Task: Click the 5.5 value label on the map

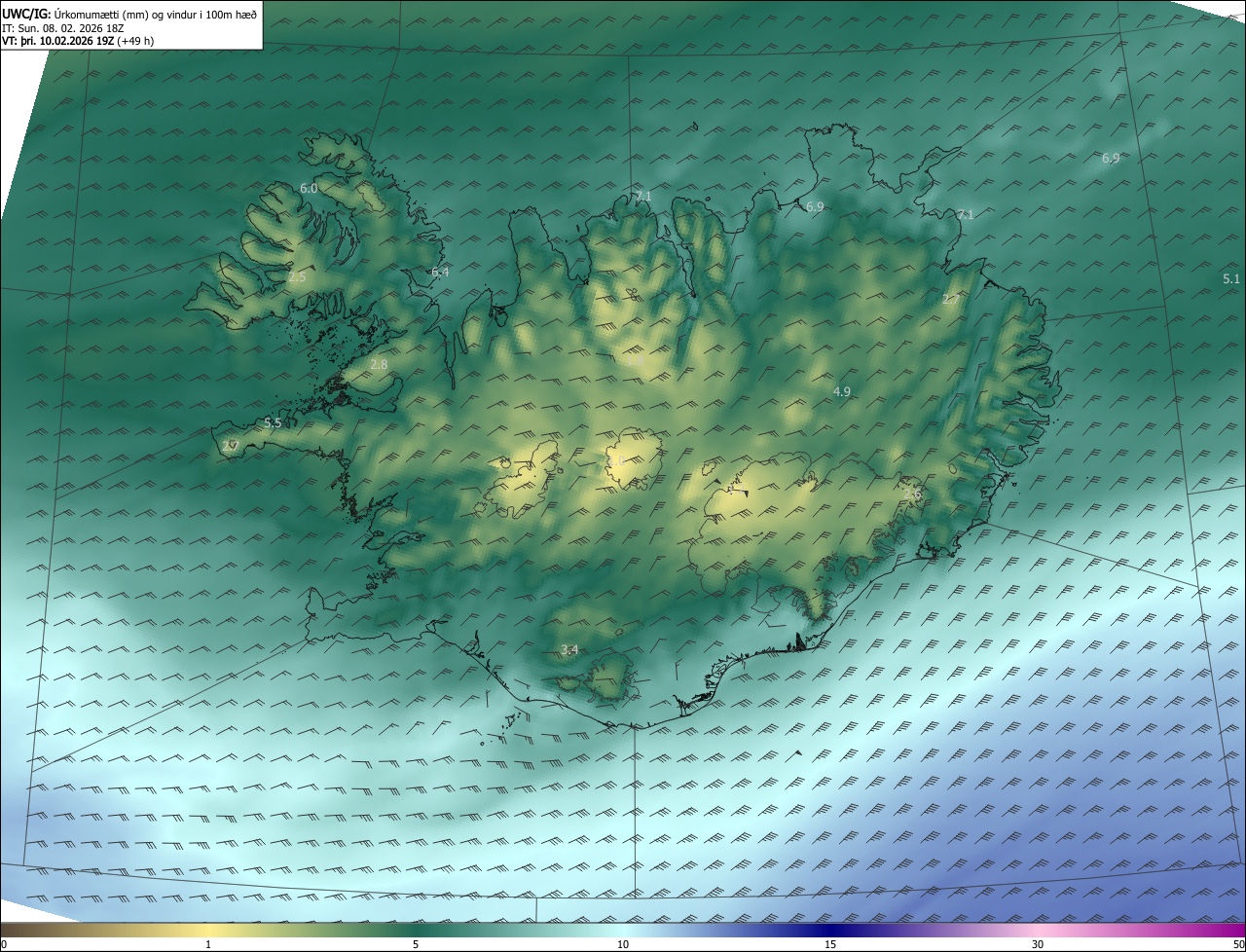Action: [x=273, y=423]
